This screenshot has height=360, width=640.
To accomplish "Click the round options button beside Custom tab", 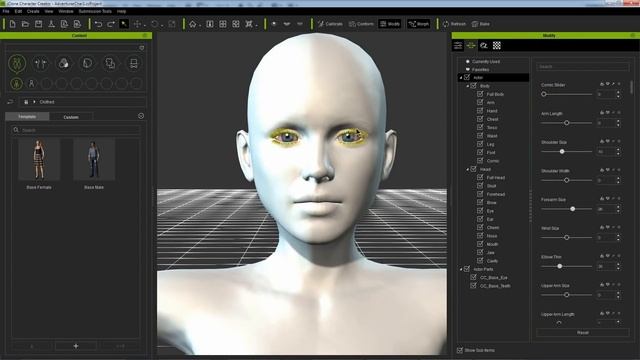I will 141,116.
